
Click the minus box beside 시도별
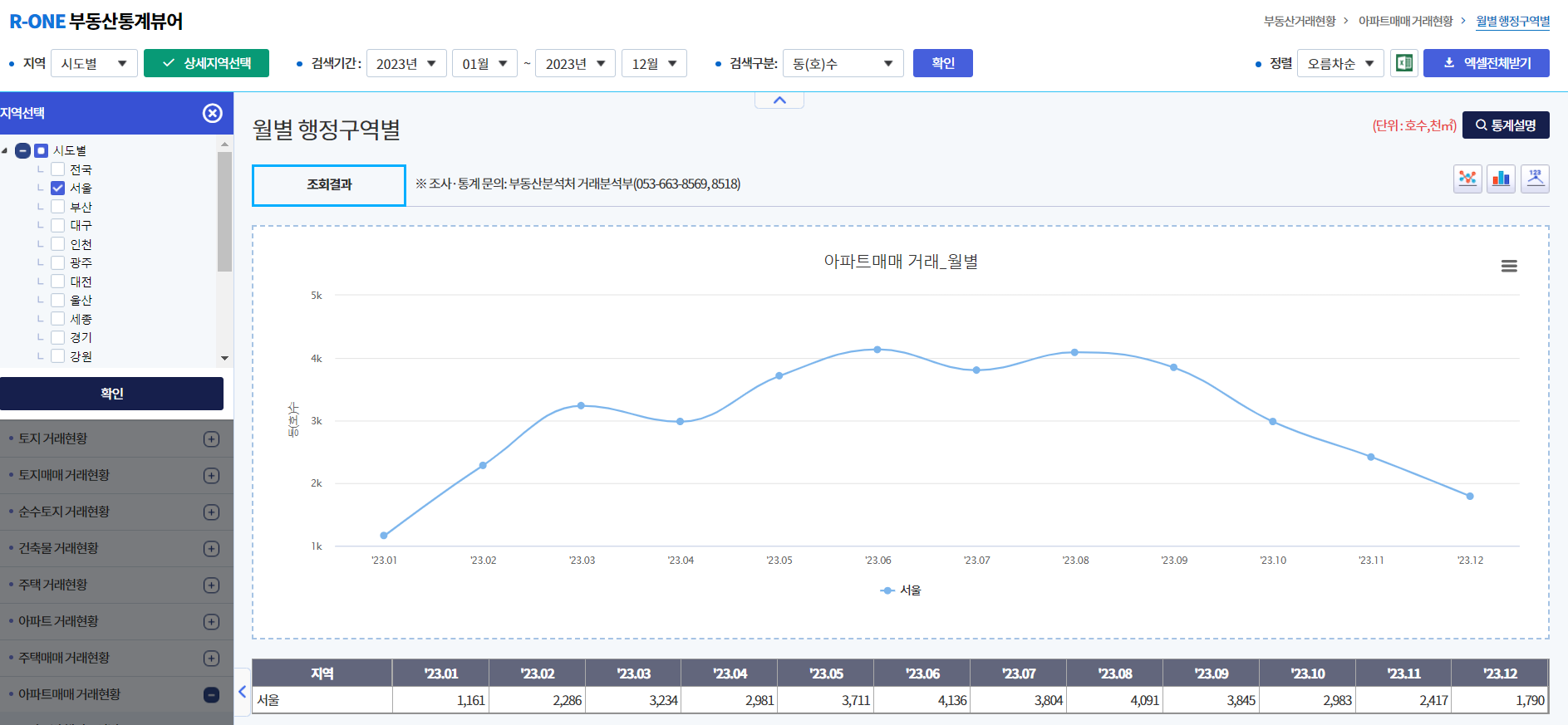[x=23, y=151]
